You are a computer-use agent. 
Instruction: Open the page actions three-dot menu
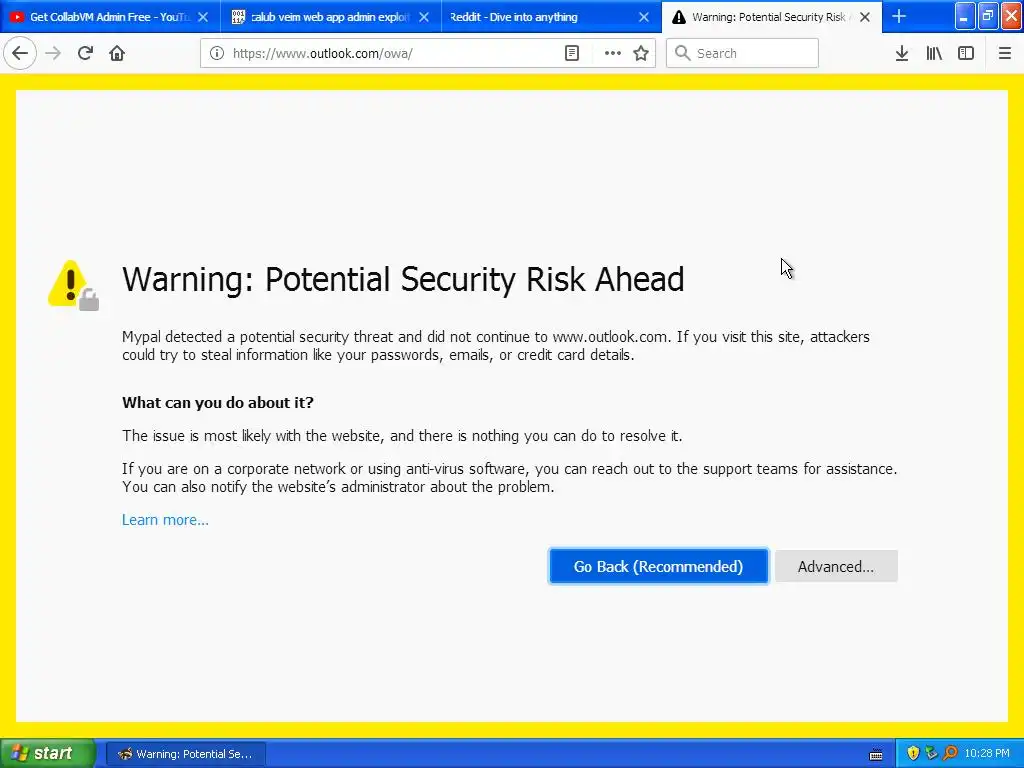pos(613,54)
